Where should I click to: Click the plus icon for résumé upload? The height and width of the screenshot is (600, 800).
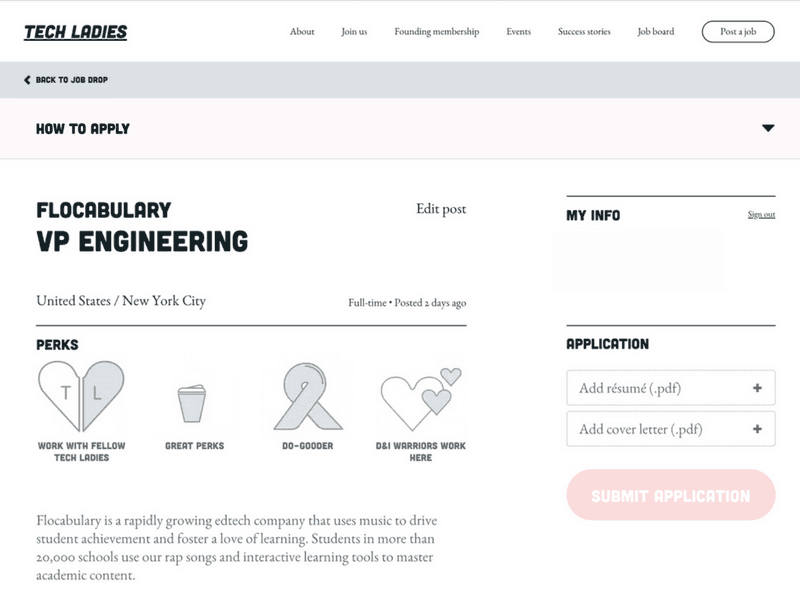tap(757, 388)
